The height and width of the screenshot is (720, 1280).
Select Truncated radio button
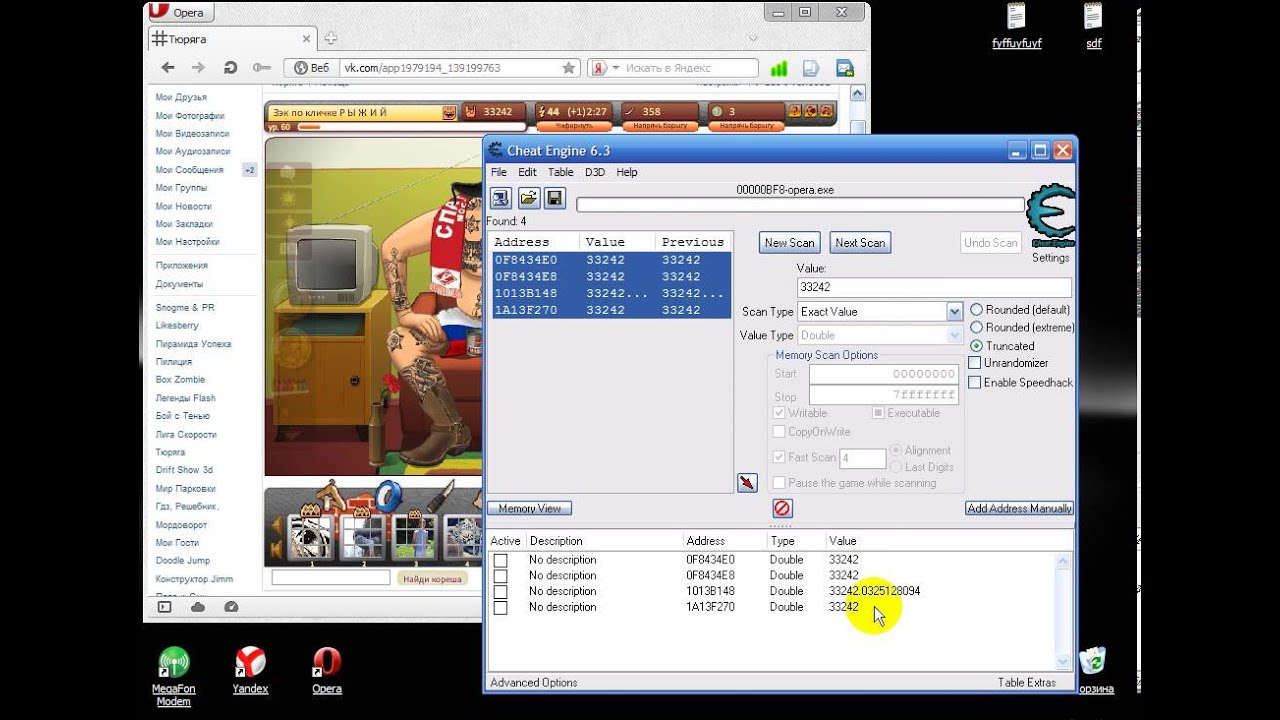[x=977, y=345]
